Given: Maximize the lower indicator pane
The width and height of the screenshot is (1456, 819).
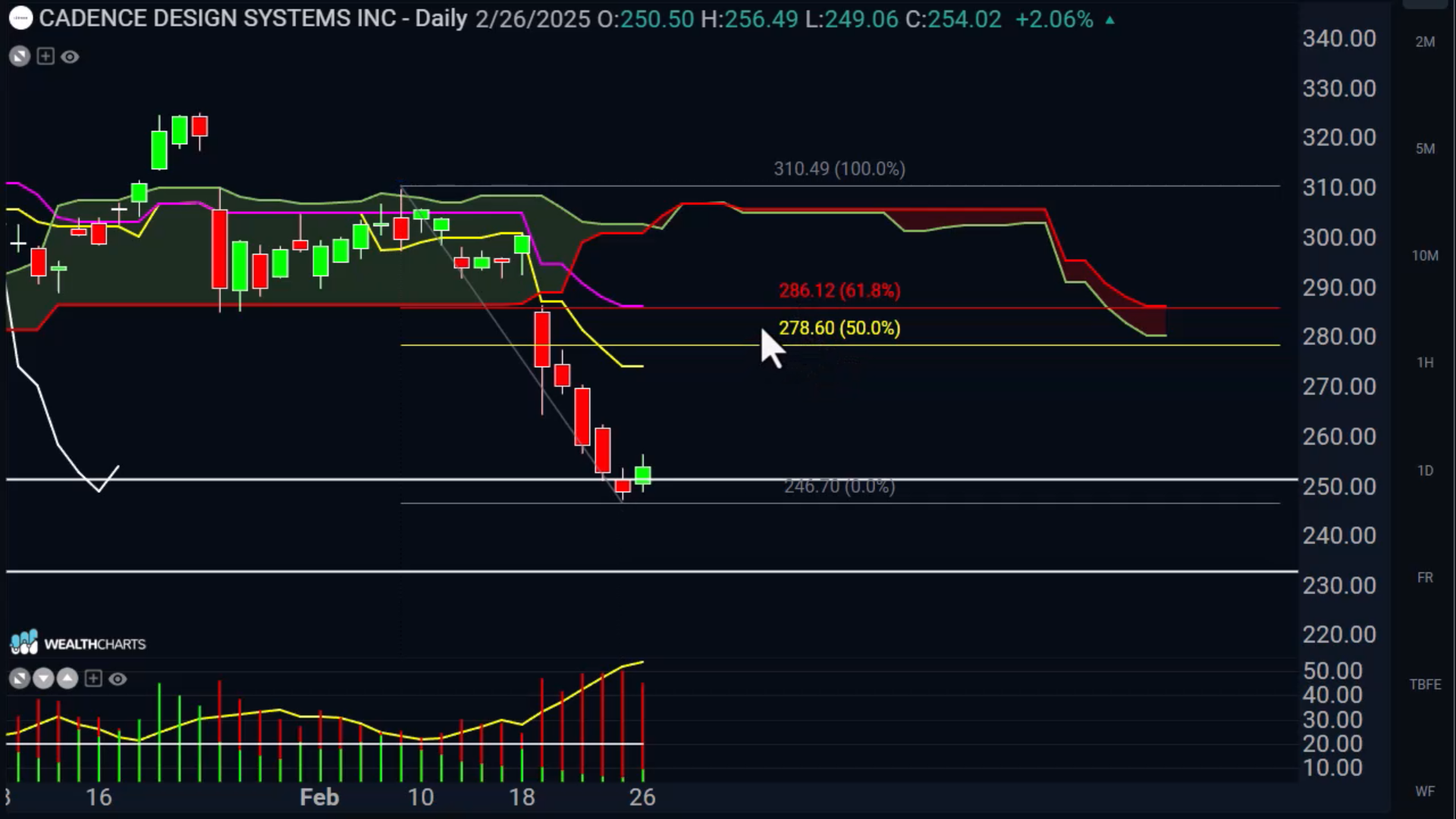Looking at the screenshot, I should [x=20, y=679].
